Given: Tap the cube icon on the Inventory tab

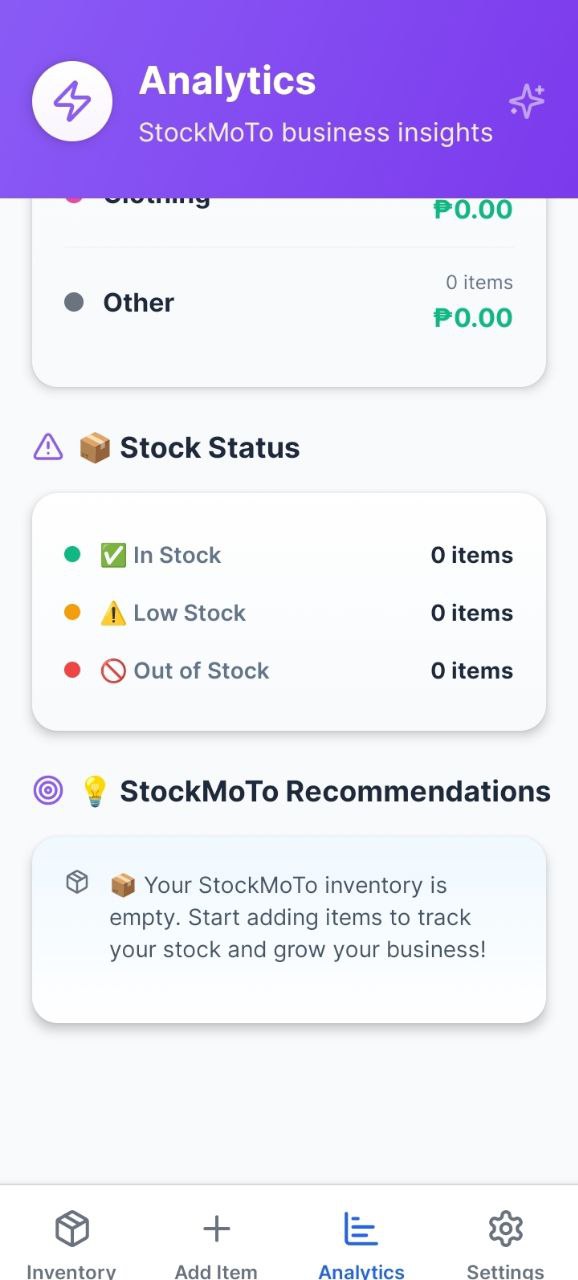Looking at the screenshot, I should pyautogui.click(x=71, y=1228).
